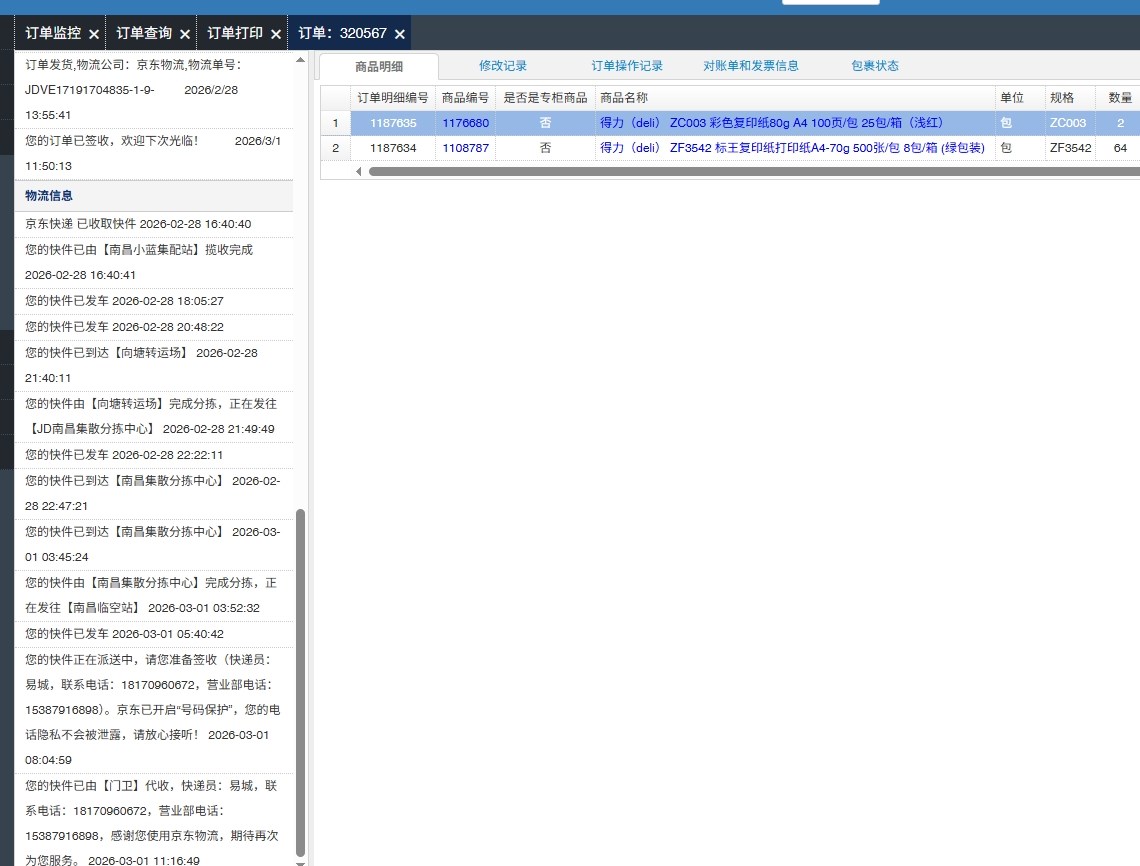Close the 订单: 320567 tab
Image resolution: width=1140 pixels, height=866 pixels.
[400, 34]
